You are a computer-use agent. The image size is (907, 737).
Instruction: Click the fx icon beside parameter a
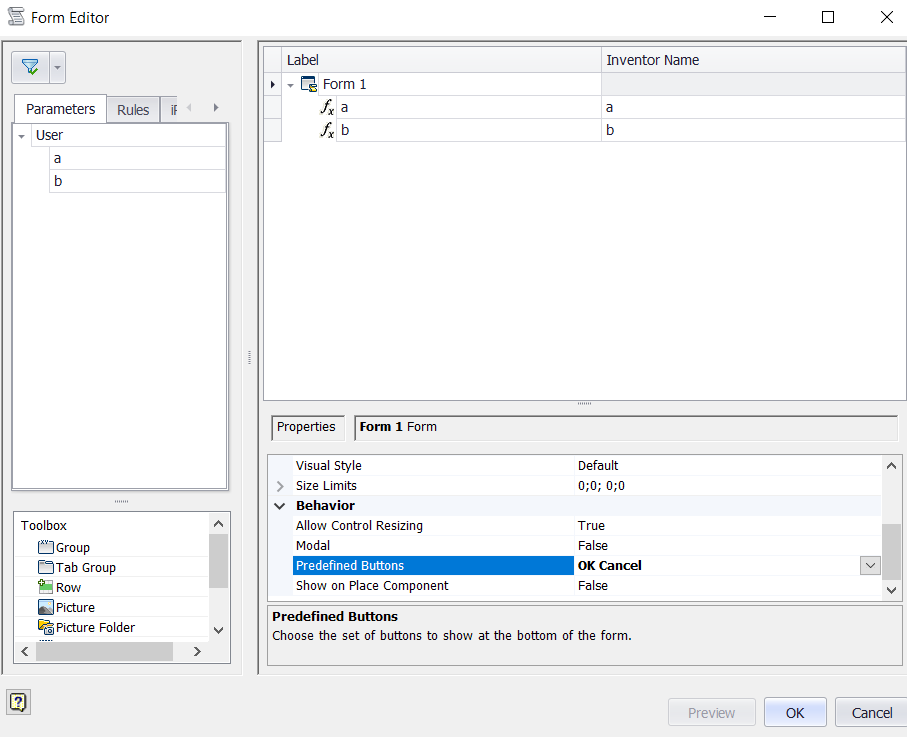[326, 107]
